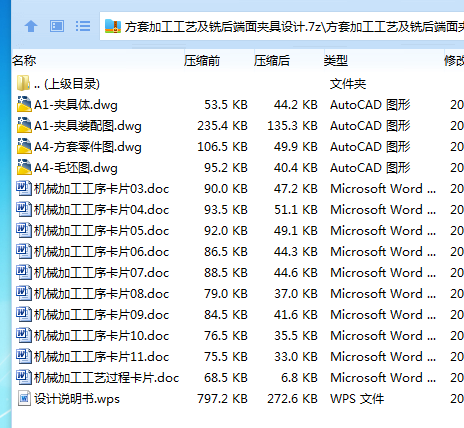Click the A1-夹具装配图.dwg file icon

[24, 125]
